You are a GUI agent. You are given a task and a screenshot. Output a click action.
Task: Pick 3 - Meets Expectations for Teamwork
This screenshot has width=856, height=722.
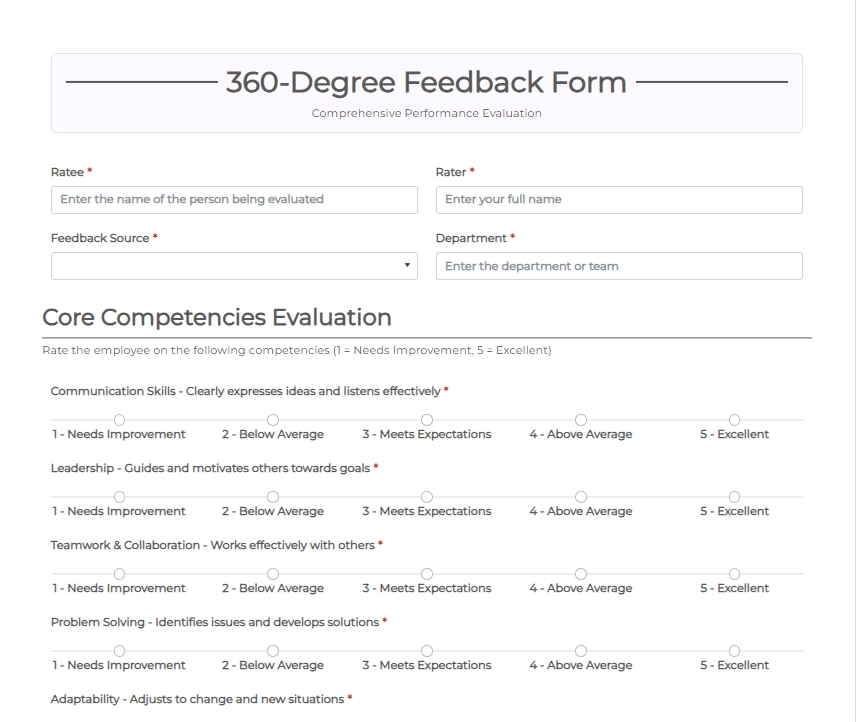tap(427, 574)
